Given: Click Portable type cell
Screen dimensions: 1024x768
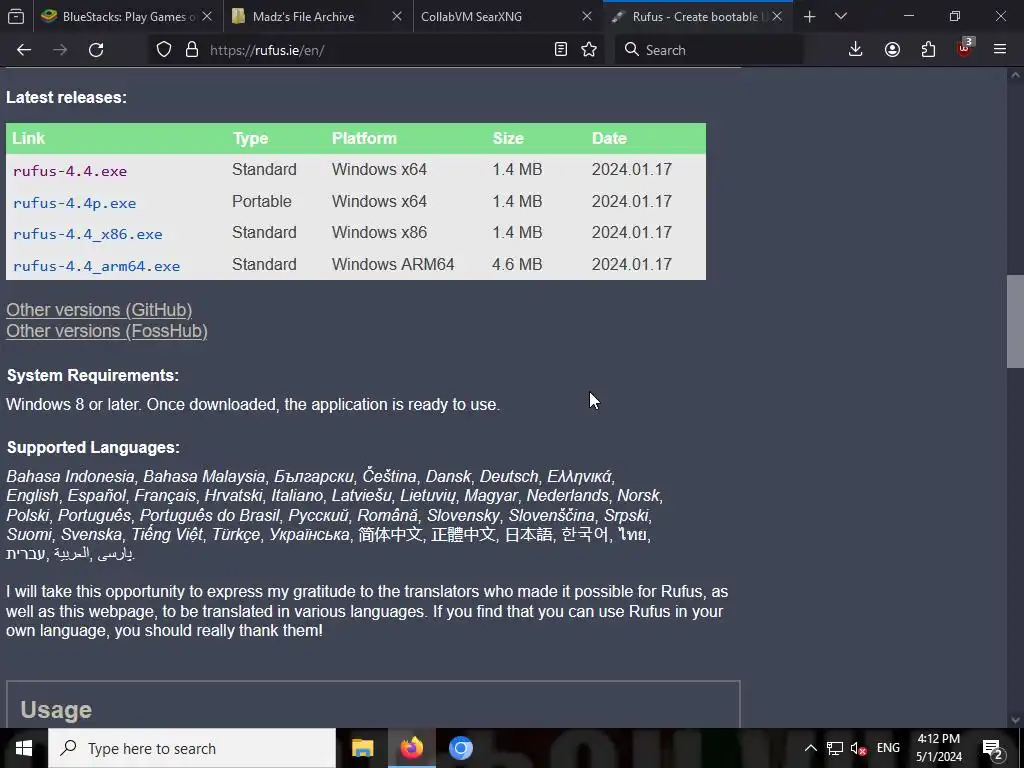Looking at the screenshot, I should (x=262, y=201).
